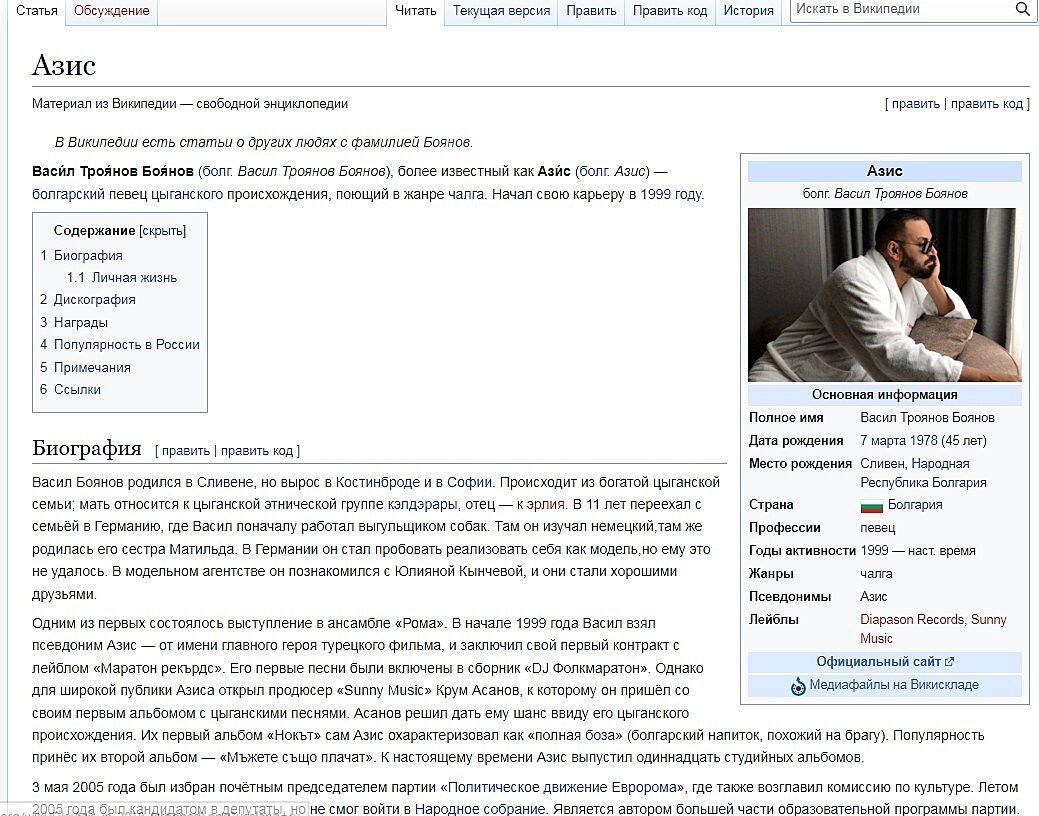Jump to Популярность в России section

(x=126, y=345)
